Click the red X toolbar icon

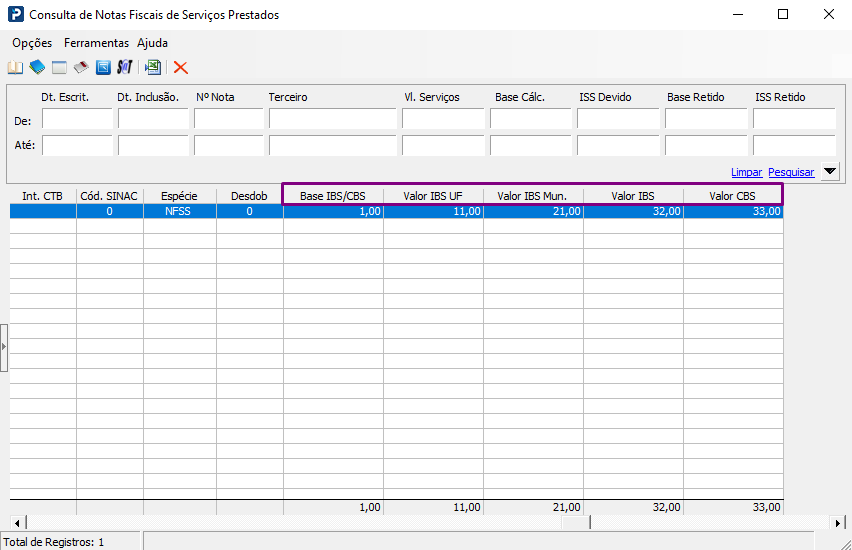[180, 67]
